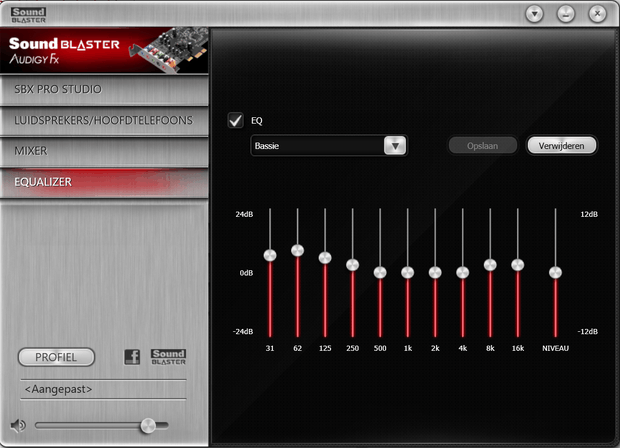The height and width of the screenshot is (448, 620).
Task: Click the 31 frequency label
Action: click(x=270, y=348)
